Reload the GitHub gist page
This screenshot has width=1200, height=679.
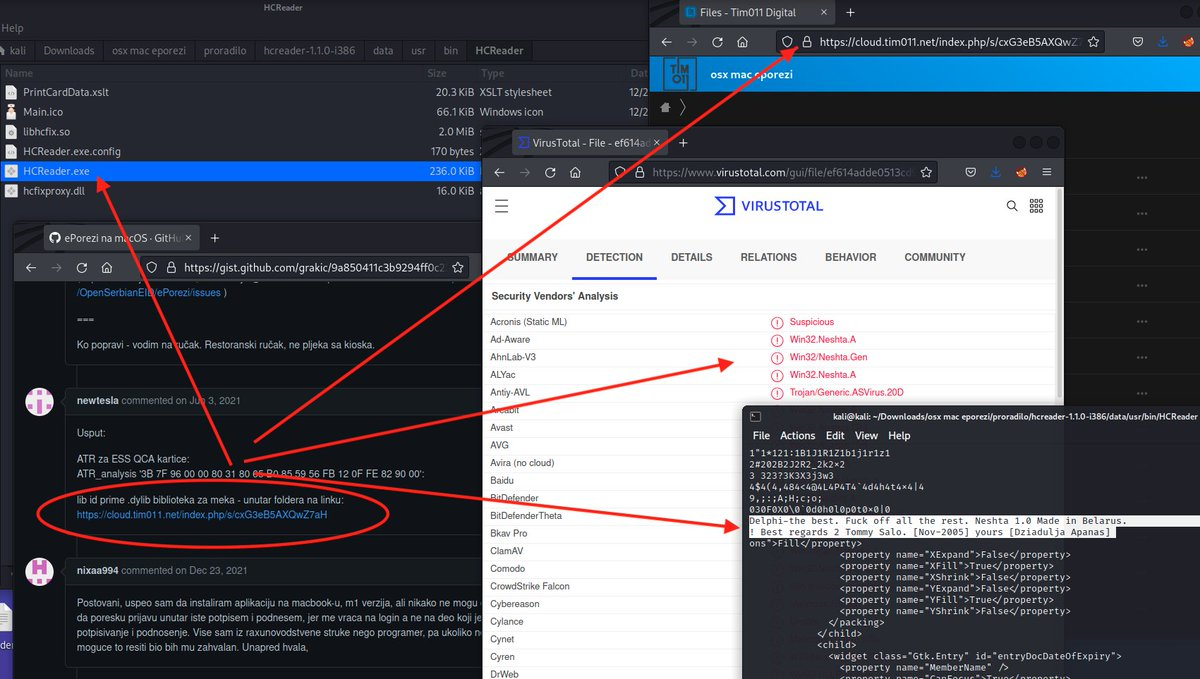[x=82, y=268]
